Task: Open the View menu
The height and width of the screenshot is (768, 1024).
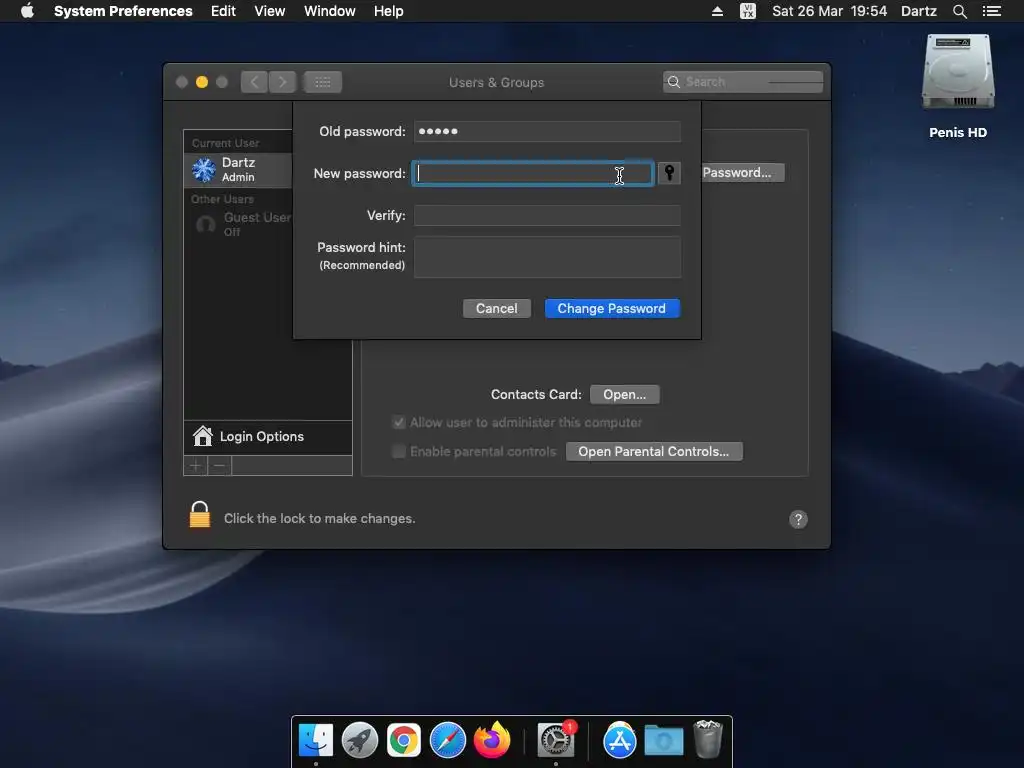Action: (x=270, y=11)
